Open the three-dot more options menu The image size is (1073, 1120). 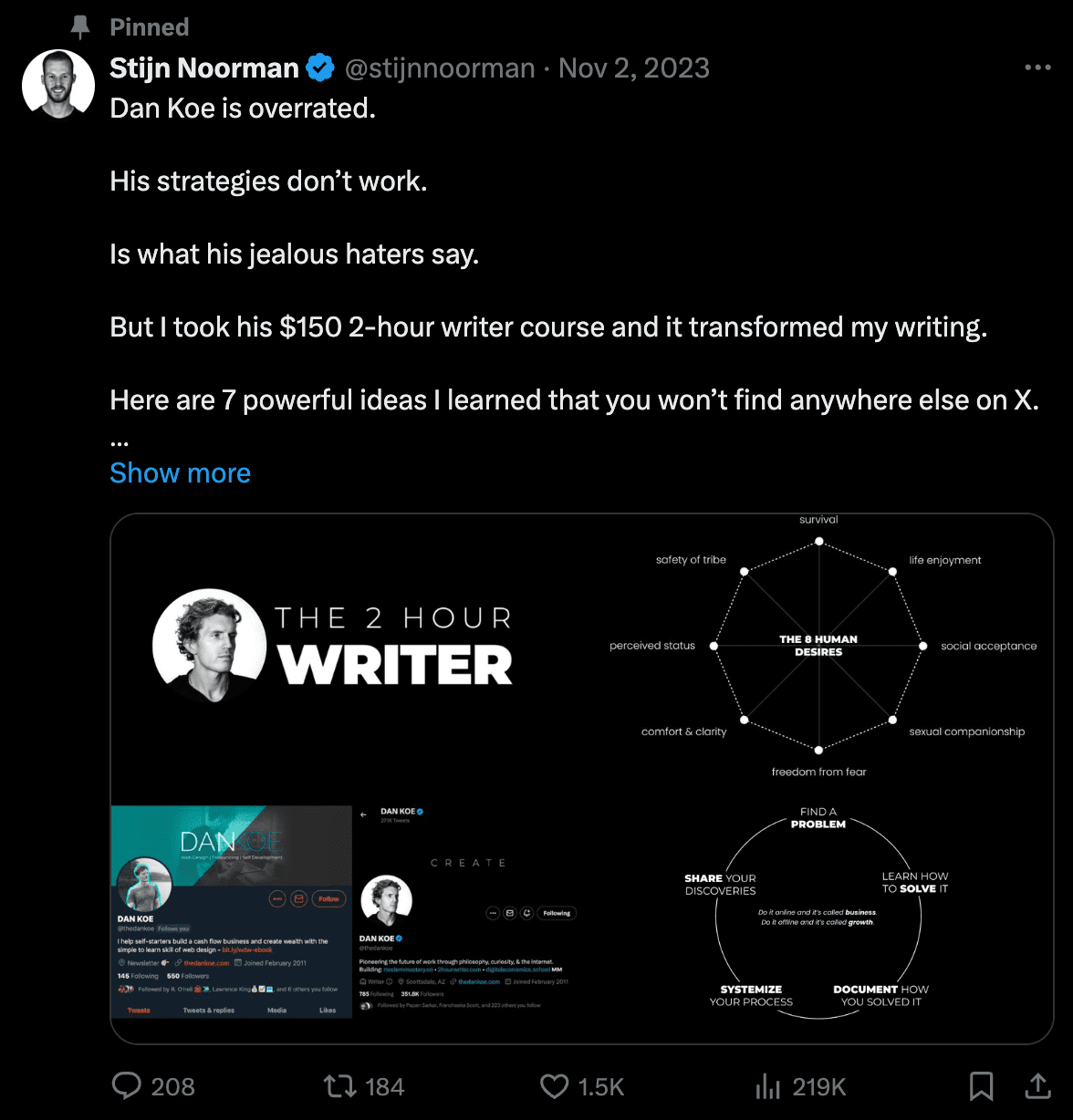point(1037,67)
